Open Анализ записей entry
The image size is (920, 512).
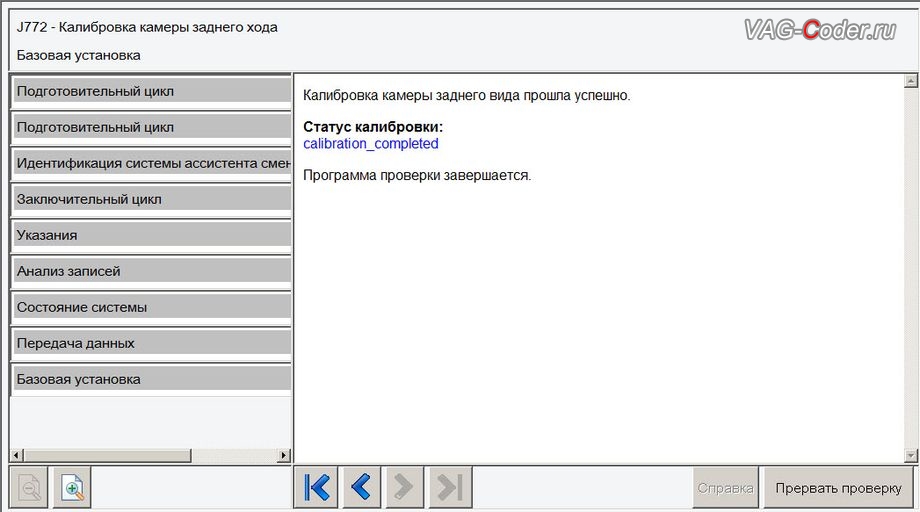click(152, 271)
